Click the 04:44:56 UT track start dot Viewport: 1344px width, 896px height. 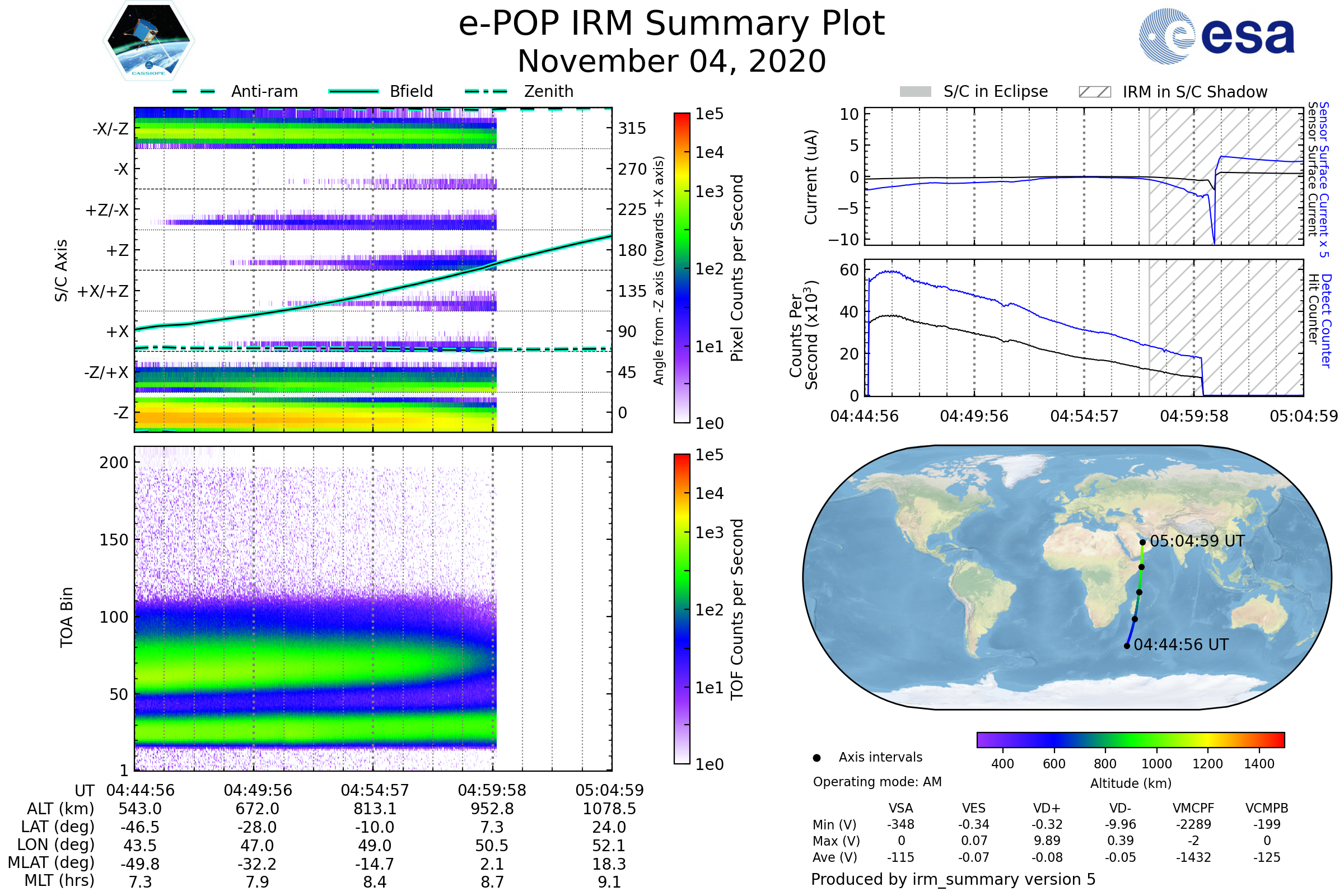(1127, 646)
